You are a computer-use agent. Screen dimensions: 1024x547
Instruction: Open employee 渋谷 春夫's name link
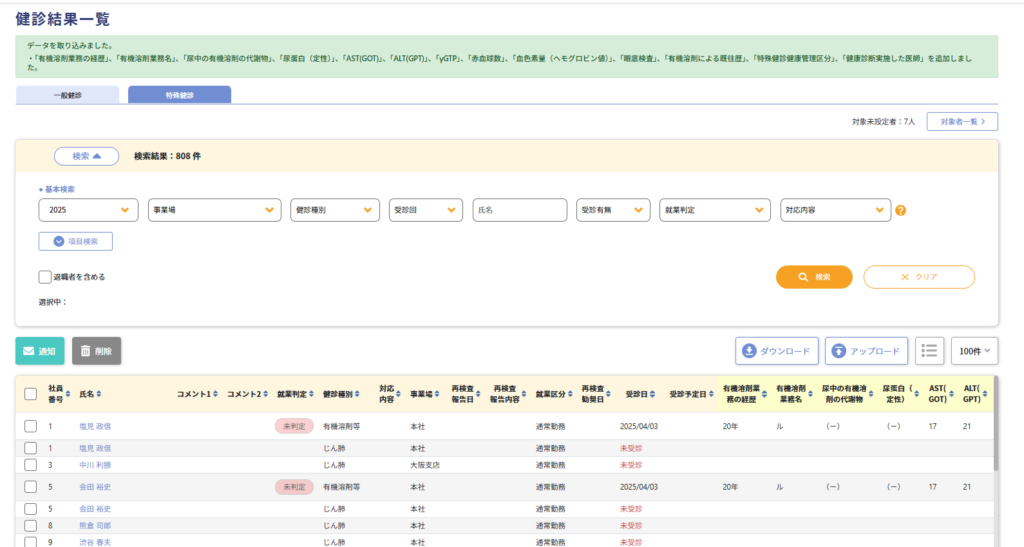(95, 542)
